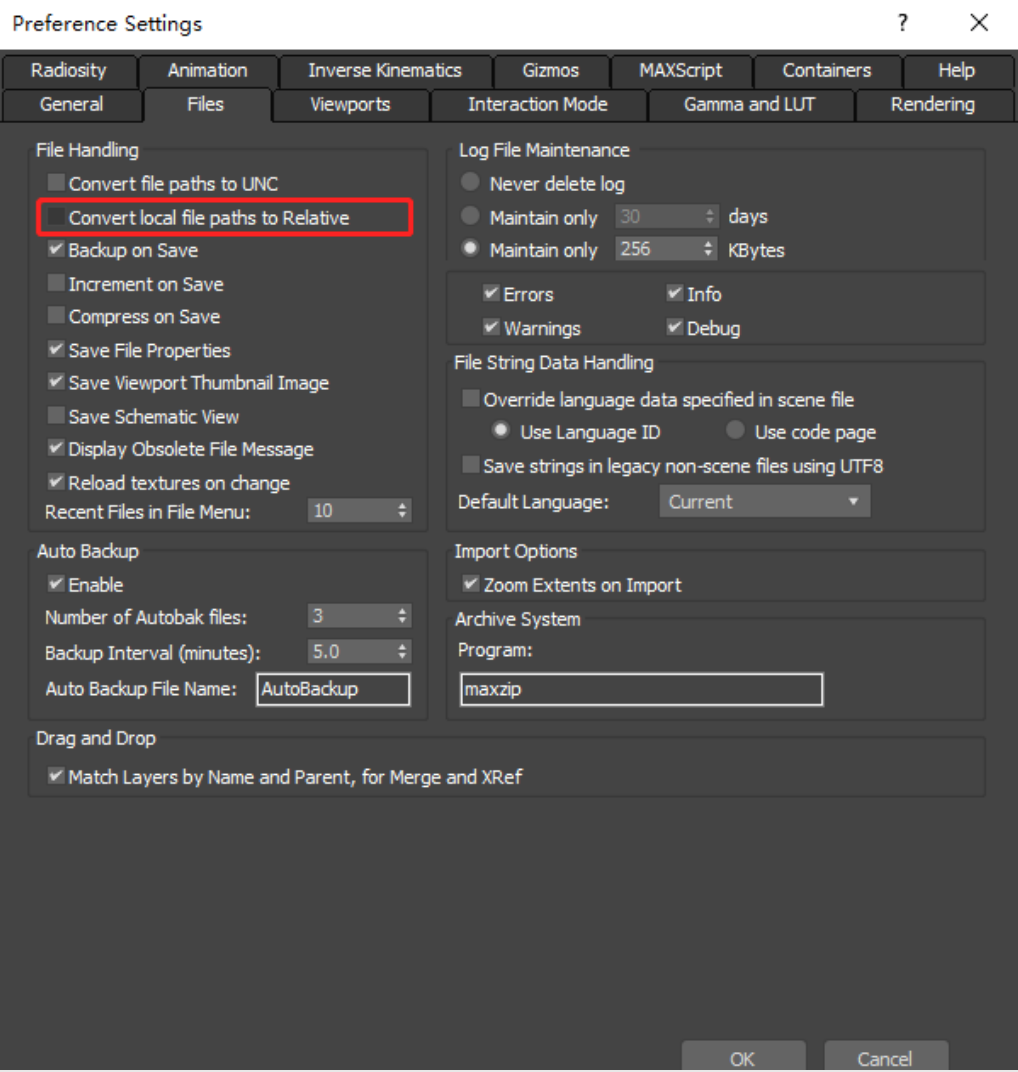Click the Cancel button

(886, 1058)
